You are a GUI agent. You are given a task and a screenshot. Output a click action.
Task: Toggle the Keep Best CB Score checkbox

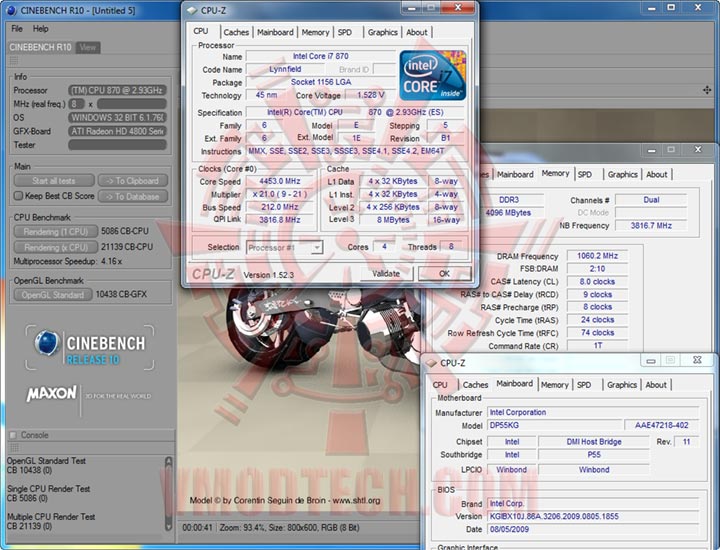pos(18,196)
